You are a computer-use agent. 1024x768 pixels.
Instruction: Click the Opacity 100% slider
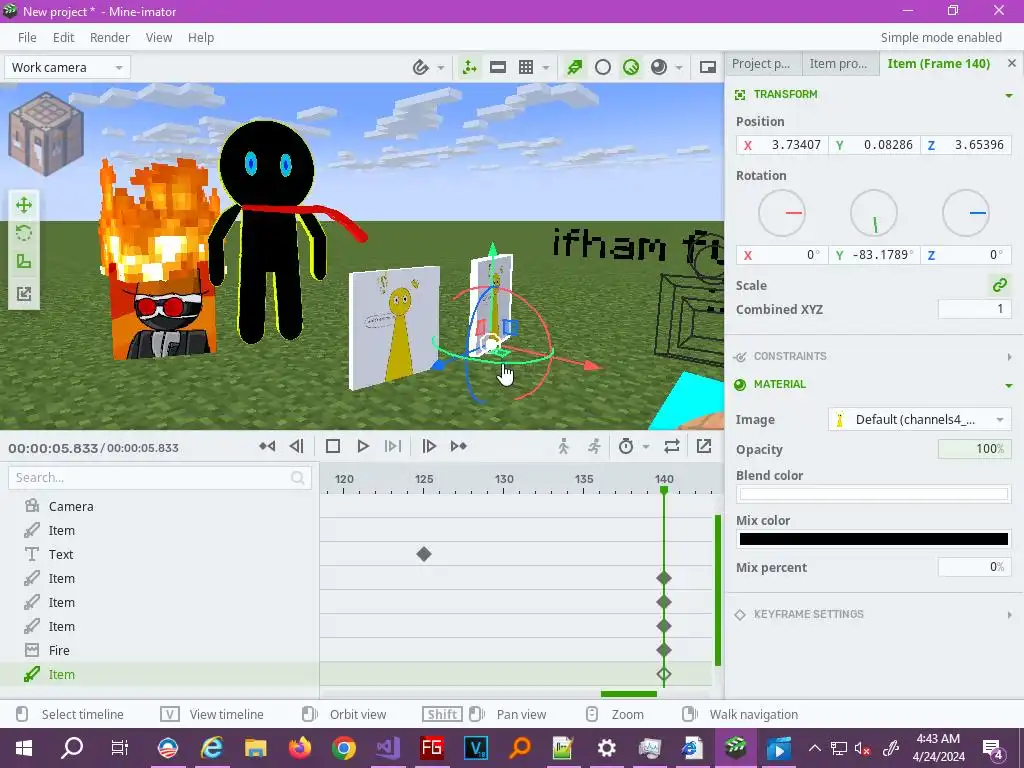point(974,449)
